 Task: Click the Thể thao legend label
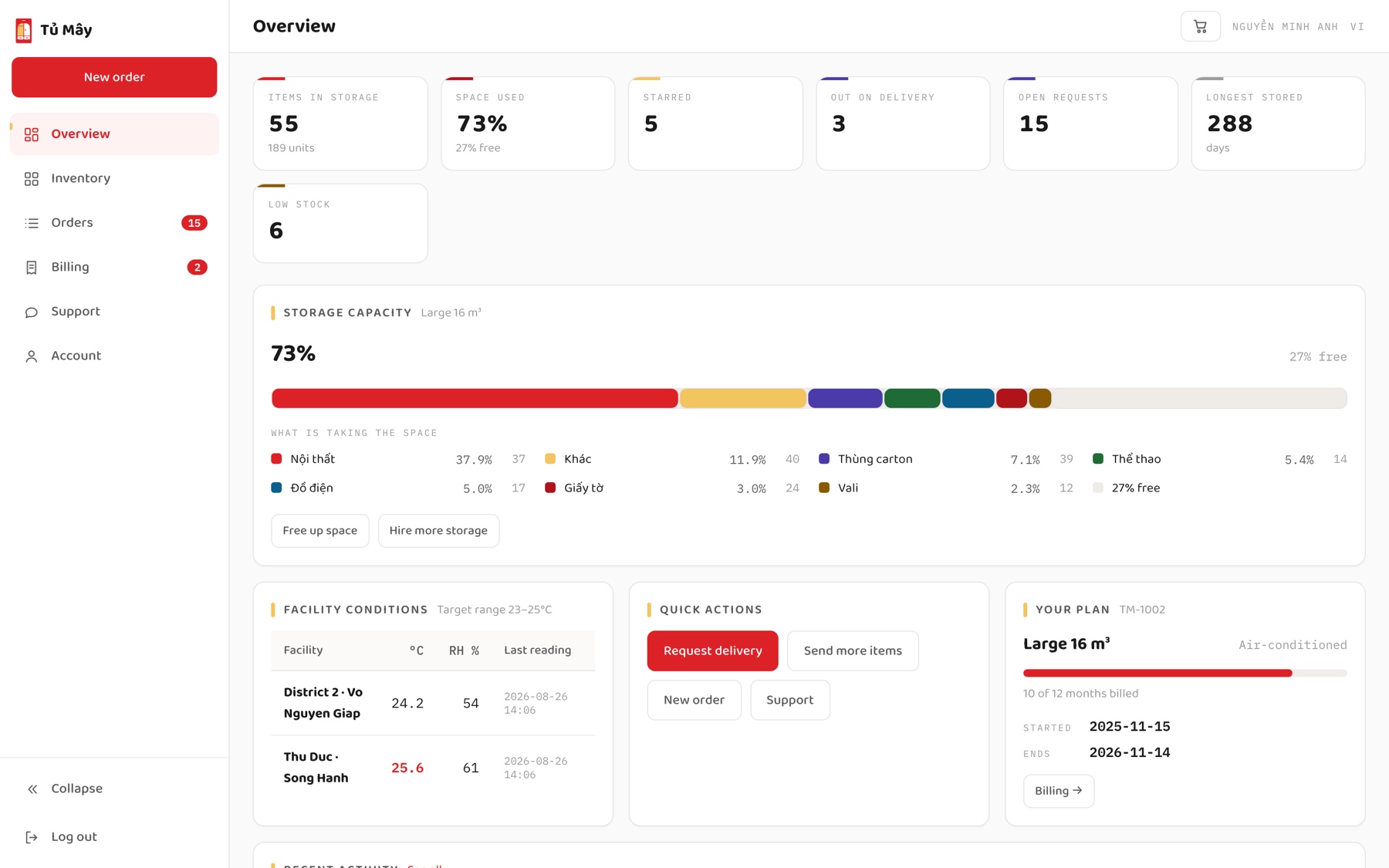pyautogui.click(x=1136, y=459)
